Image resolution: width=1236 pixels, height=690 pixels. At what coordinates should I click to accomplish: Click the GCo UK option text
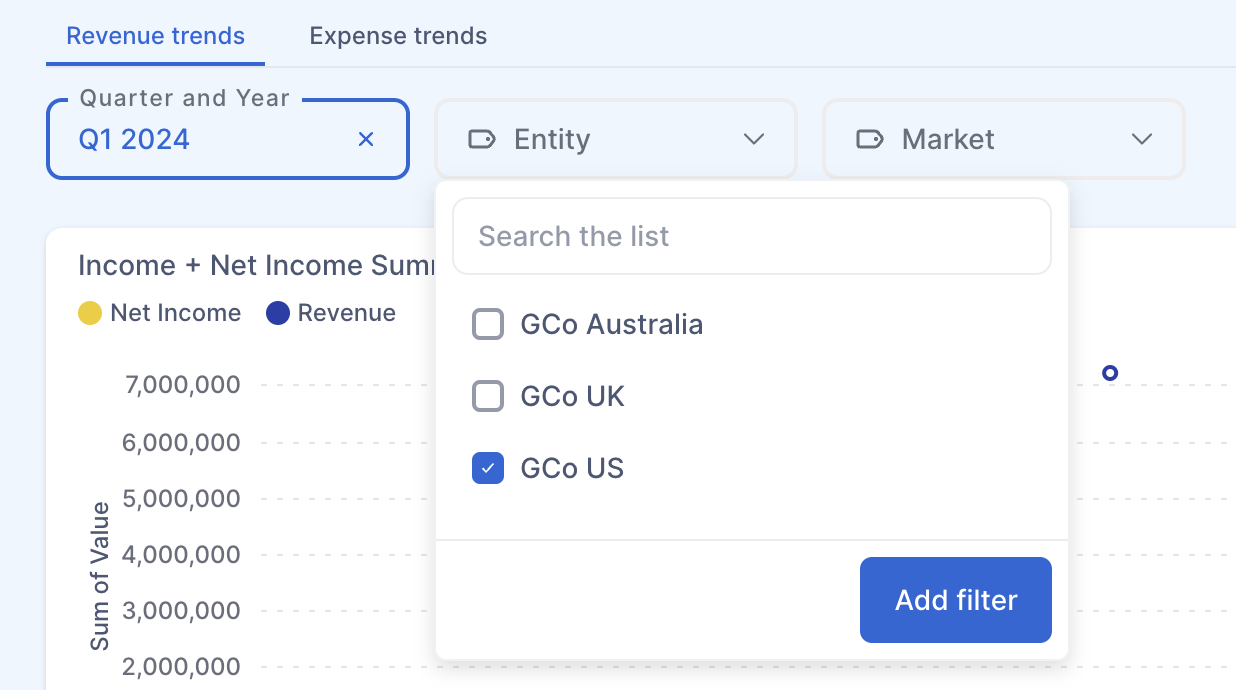pos(573,397)
